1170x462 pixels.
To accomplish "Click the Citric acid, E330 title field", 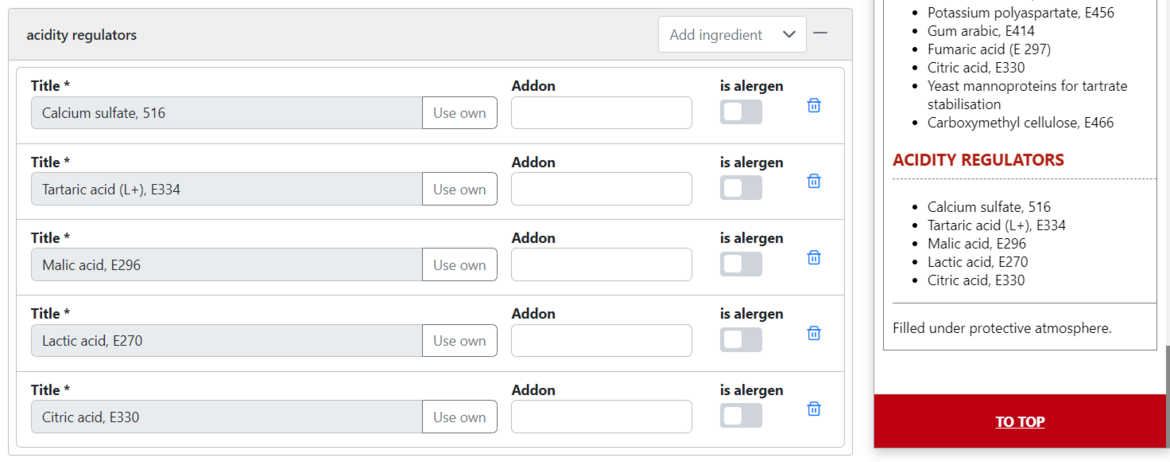I will 227,417.
